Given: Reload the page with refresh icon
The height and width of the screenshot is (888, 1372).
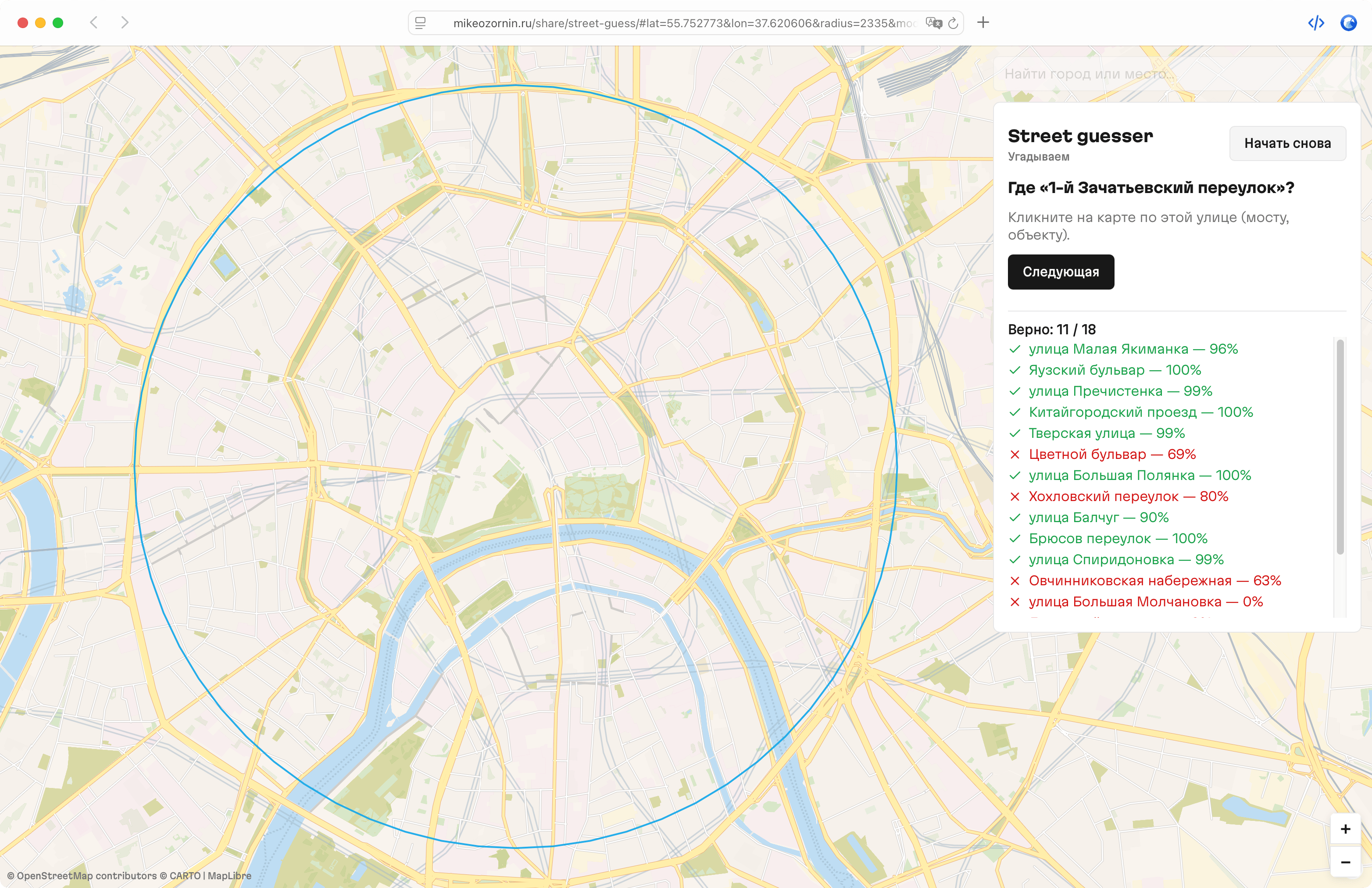Looking at the screenshot, I should [953, 23].
